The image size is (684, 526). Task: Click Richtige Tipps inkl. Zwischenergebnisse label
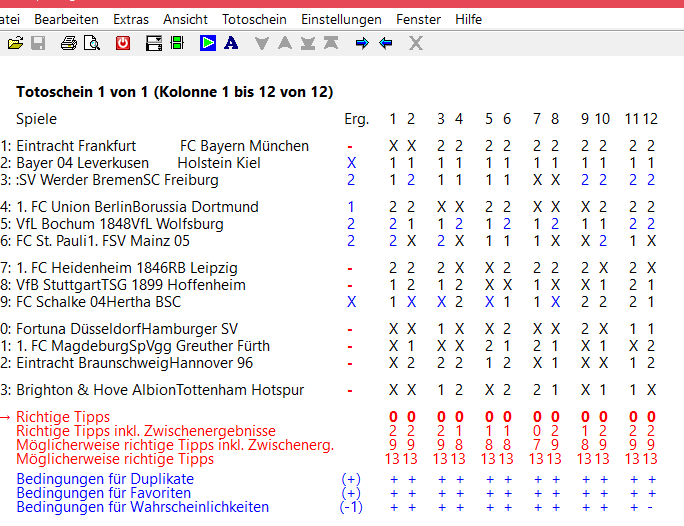pyautogui.click(x=146, y=431)
